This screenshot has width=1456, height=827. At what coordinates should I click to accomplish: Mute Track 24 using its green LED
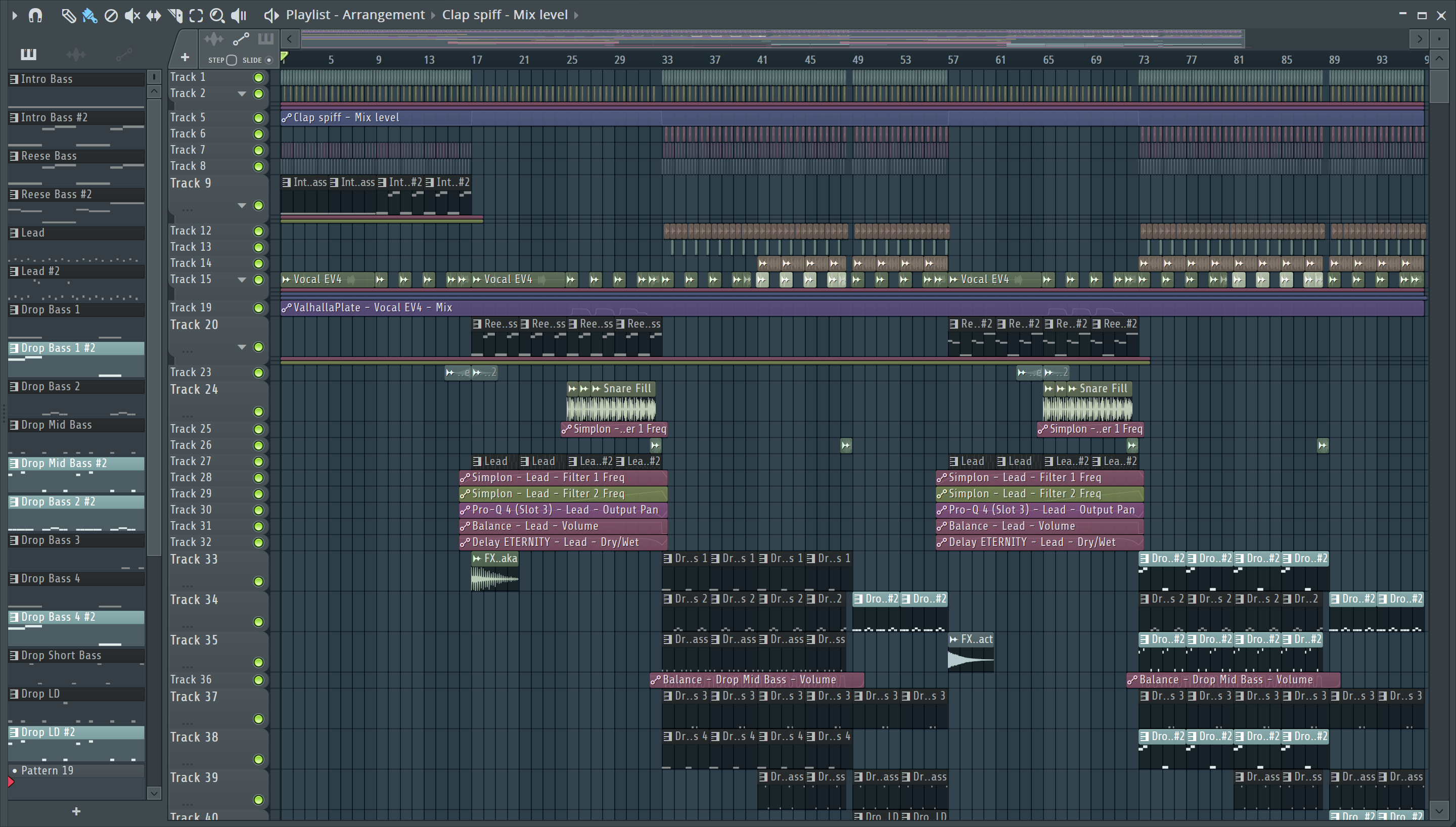click(258, 412)
